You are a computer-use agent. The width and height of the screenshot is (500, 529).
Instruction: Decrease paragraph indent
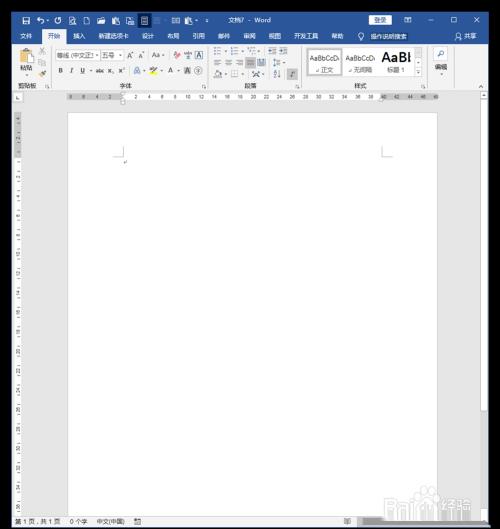click(x=272, y=51)
